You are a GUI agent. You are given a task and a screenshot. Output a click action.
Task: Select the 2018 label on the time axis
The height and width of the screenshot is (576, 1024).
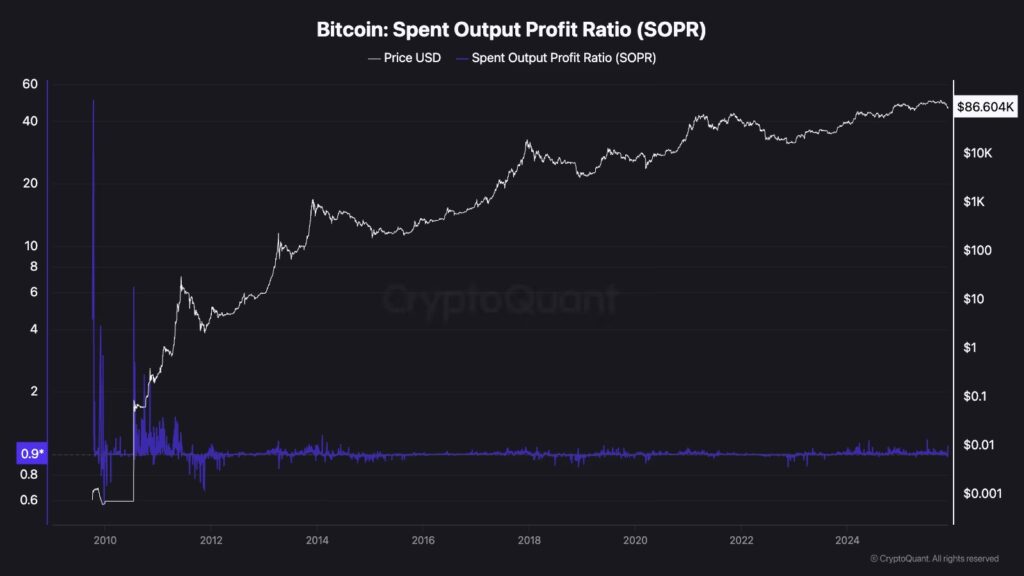pyautogui.click(x=529, y=540)
